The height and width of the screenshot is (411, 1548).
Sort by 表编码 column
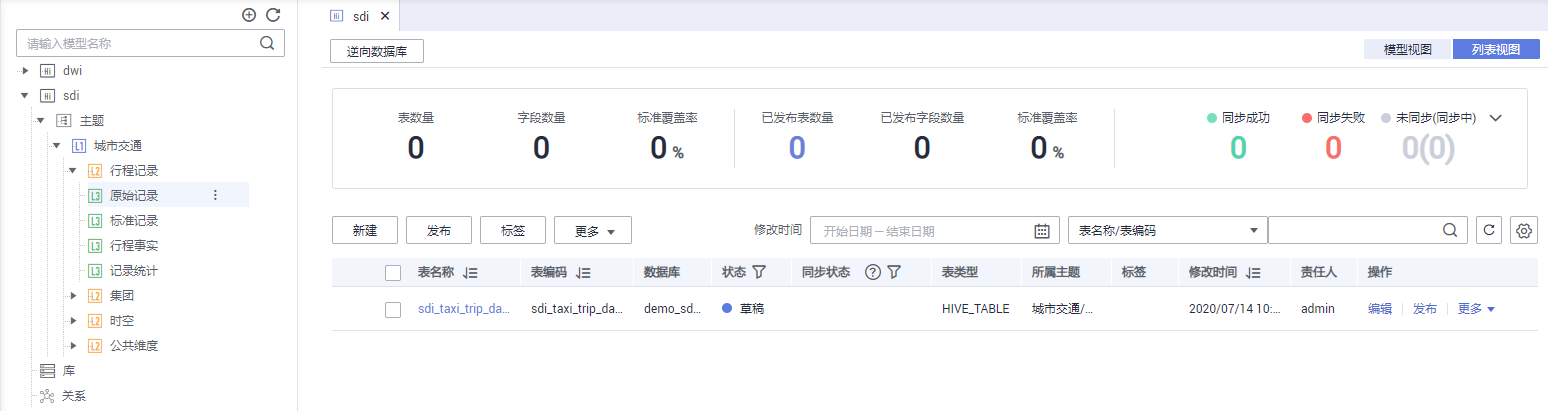(x=584, y=272)
